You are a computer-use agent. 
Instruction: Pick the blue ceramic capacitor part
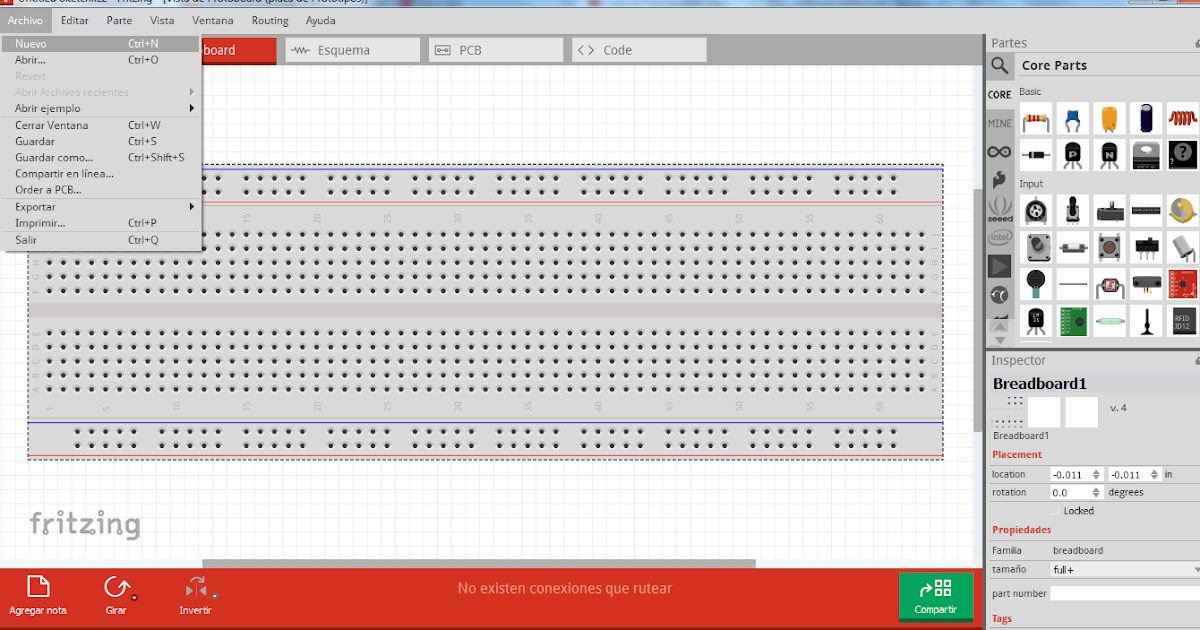click(x=1073, y=120)
